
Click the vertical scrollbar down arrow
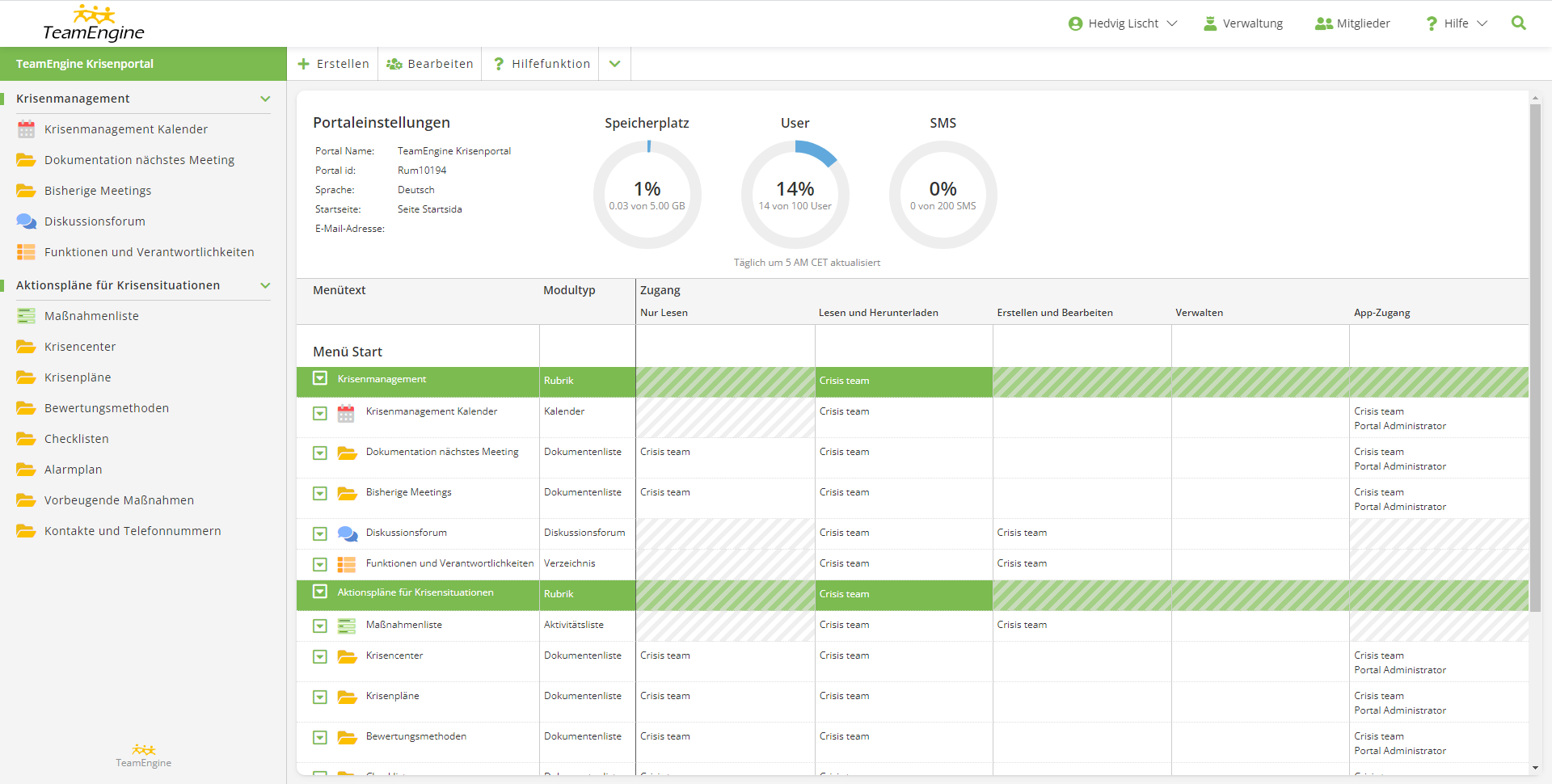tap(1535, 768)
